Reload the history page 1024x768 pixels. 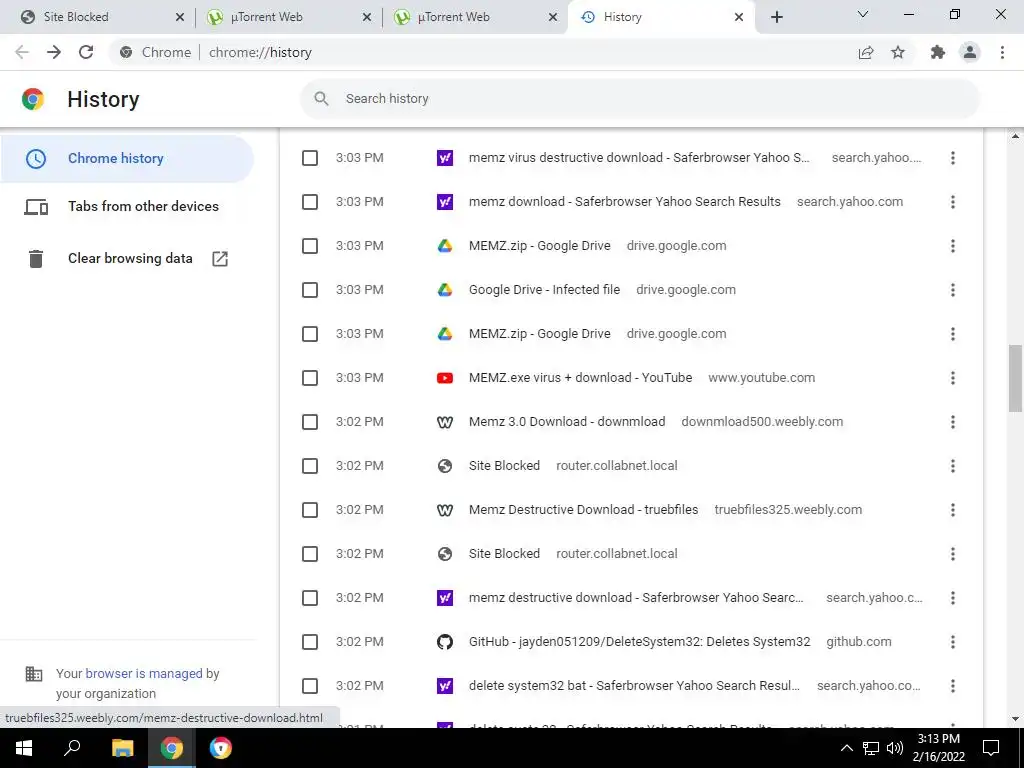pos(86,52)
